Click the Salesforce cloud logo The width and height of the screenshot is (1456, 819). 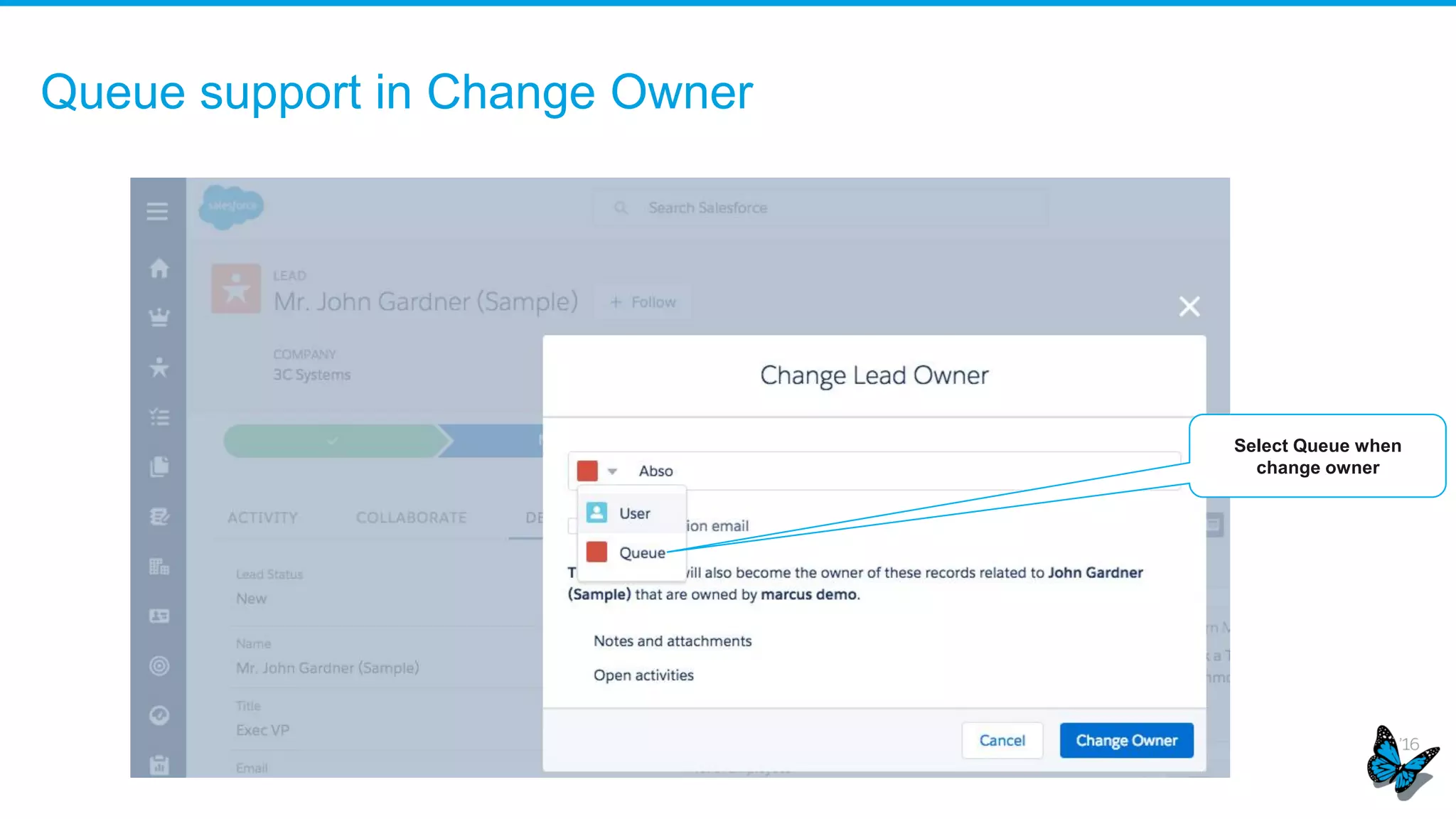(231, 206)
